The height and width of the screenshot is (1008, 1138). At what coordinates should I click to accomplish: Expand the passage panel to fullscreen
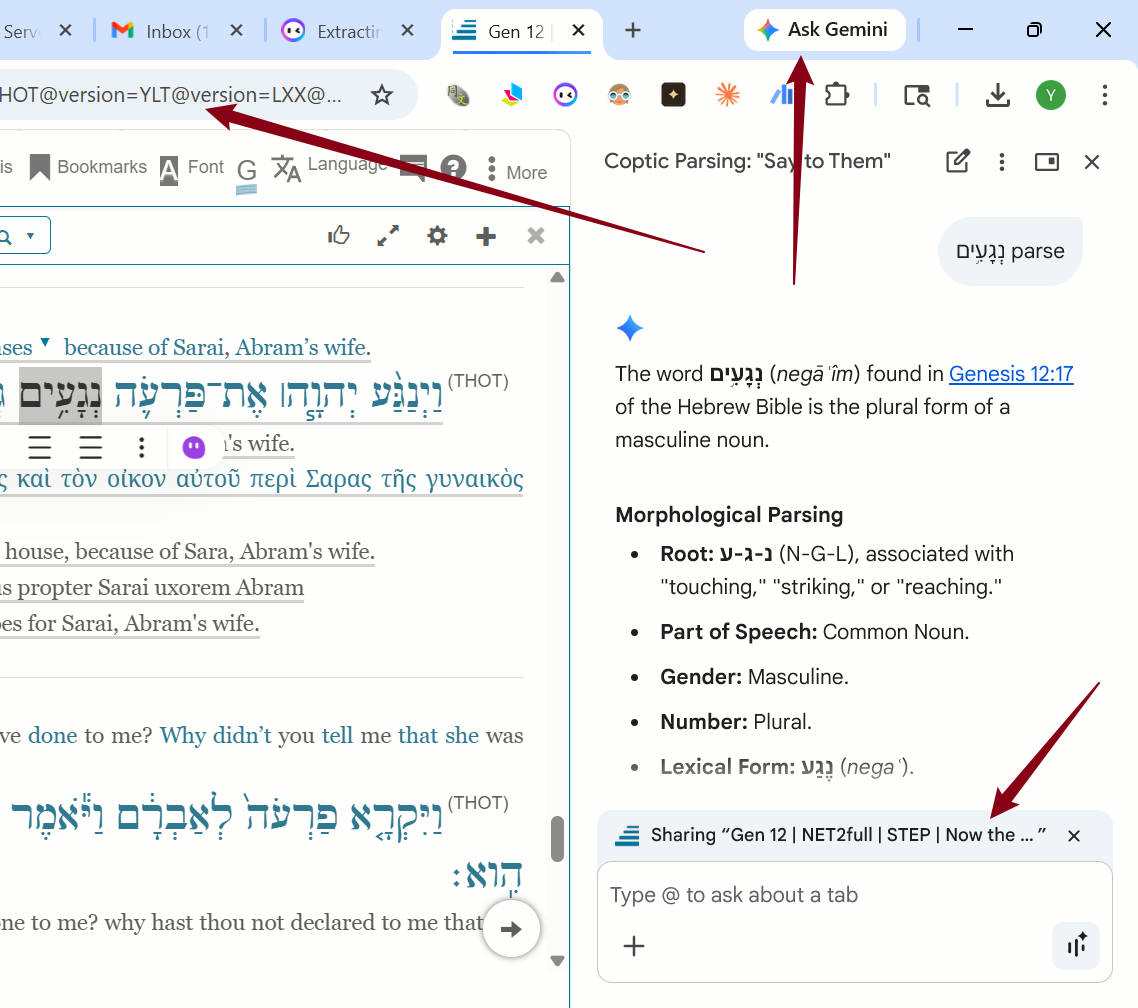click(x=388, y=236)
